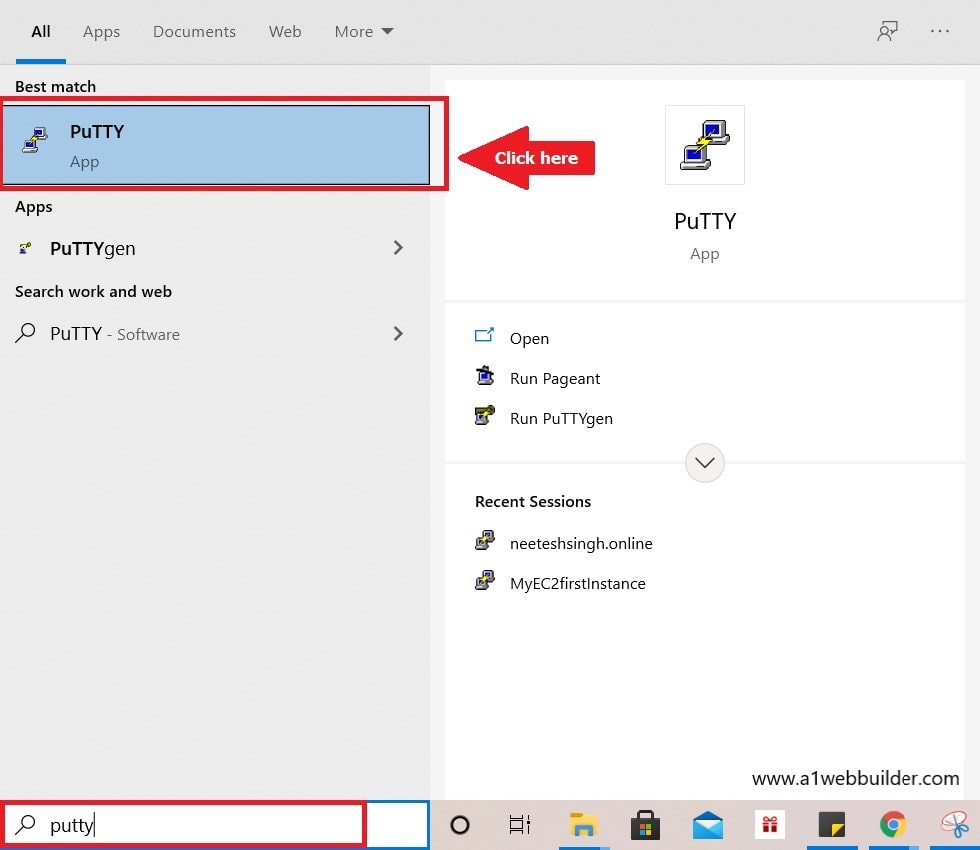Switch to the Apps tab

(101, 32)
